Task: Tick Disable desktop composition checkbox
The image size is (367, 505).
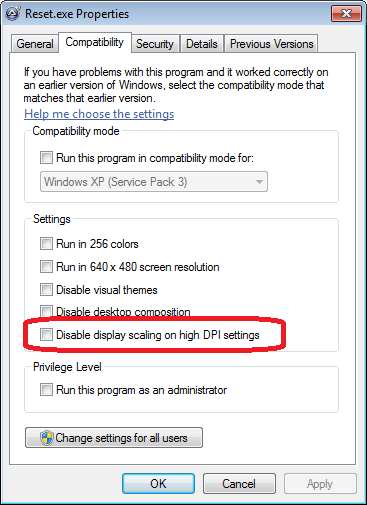Action: click(46, 311)
